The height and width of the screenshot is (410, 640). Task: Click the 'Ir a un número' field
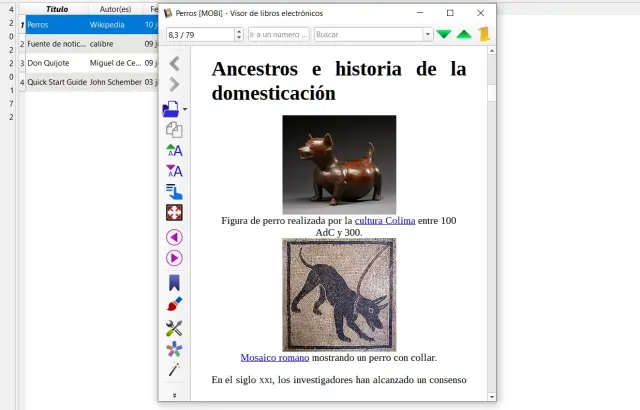[x=278, y=34]
